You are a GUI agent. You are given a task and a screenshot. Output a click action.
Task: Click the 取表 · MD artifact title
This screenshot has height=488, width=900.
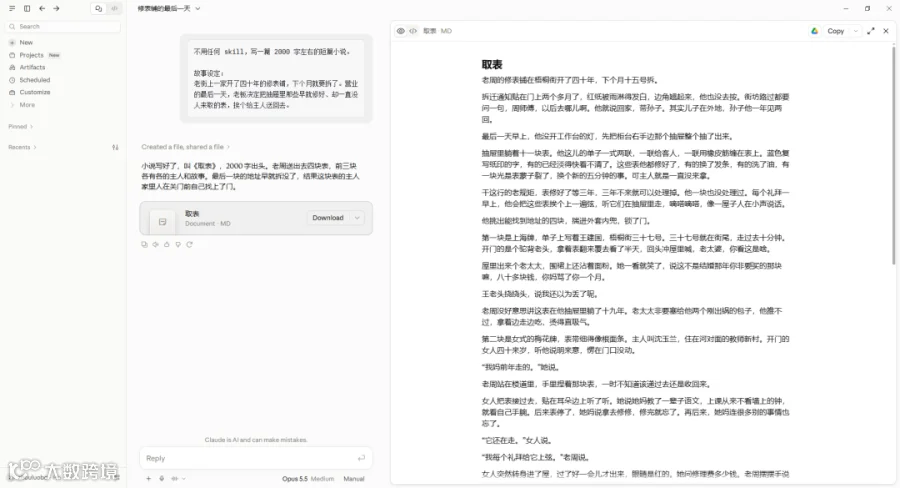(x=437, y=31)
